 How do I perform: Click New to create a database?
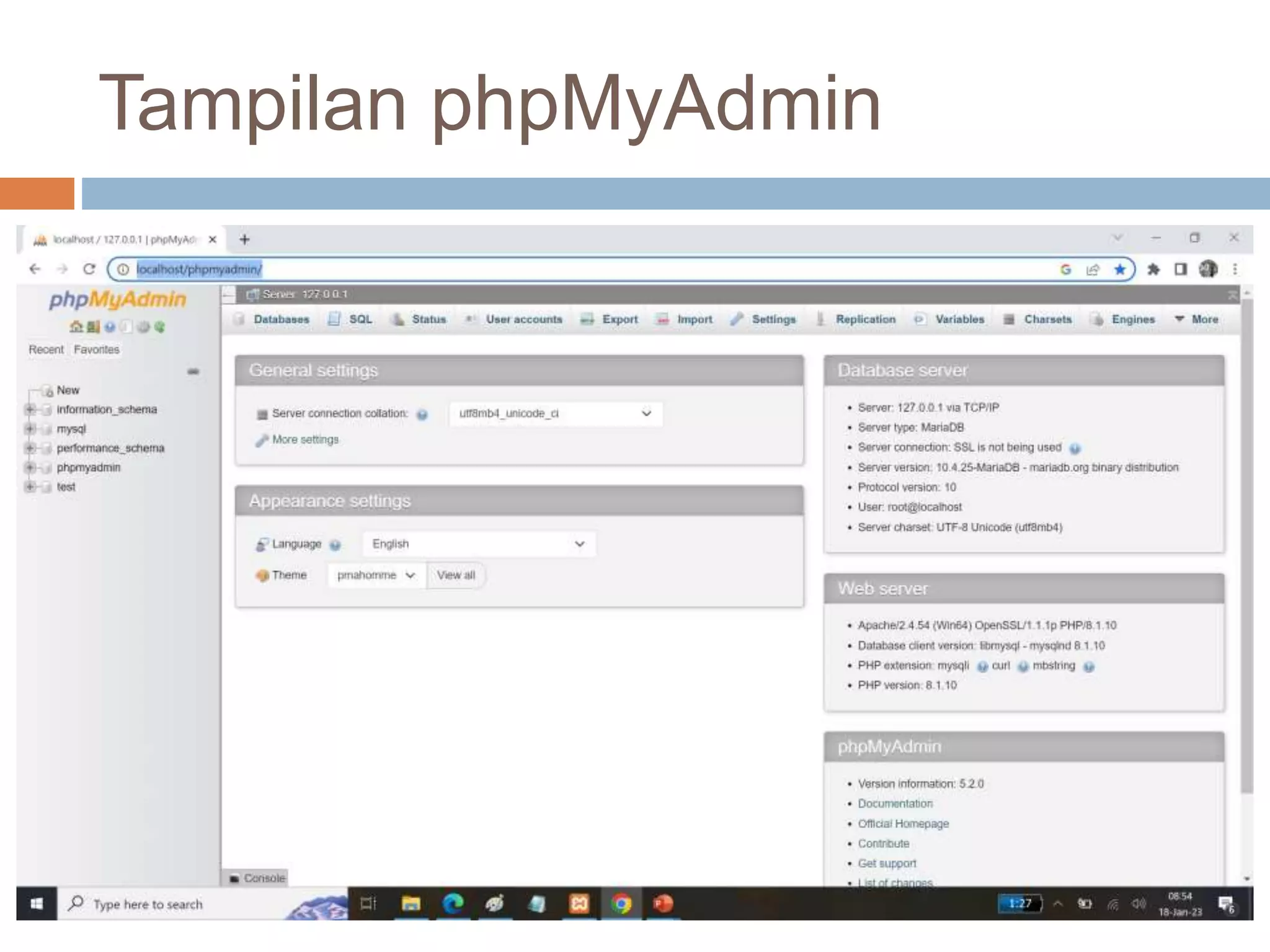pyautogui.click(x=68, y=390)
